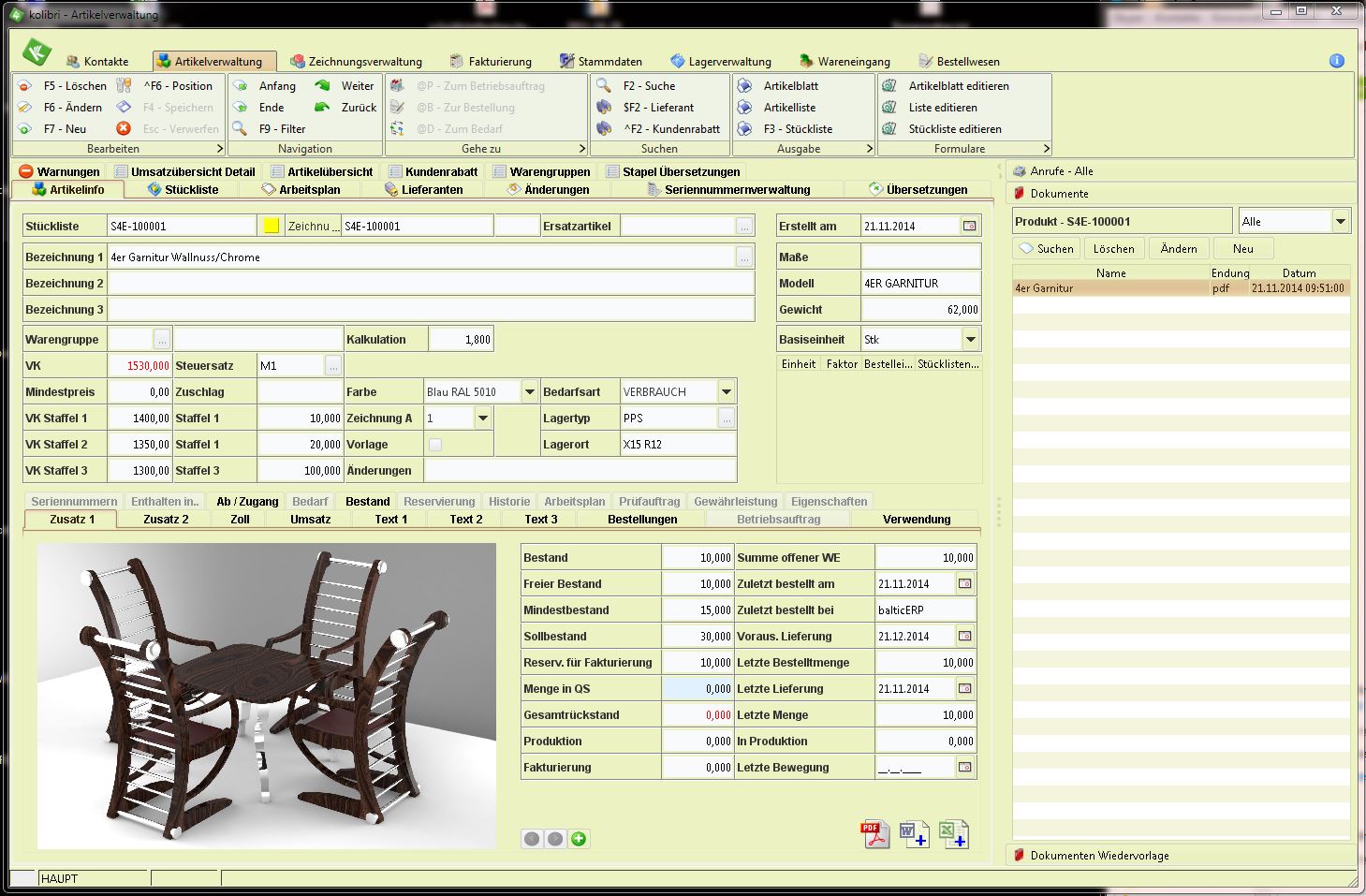Viewport: 1366px width, 896px height.
Task: Click the furniture product image
Action: pyautogui.click(x=267, y=696)
